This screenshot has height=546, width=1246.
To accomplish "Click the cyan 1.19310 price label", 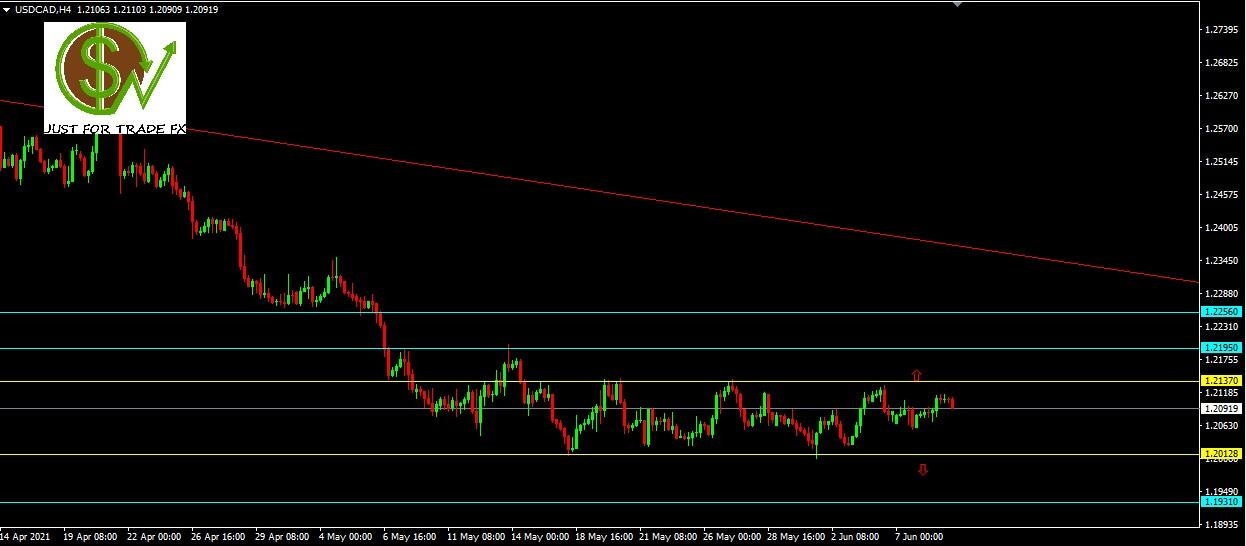I will 1221,502.
